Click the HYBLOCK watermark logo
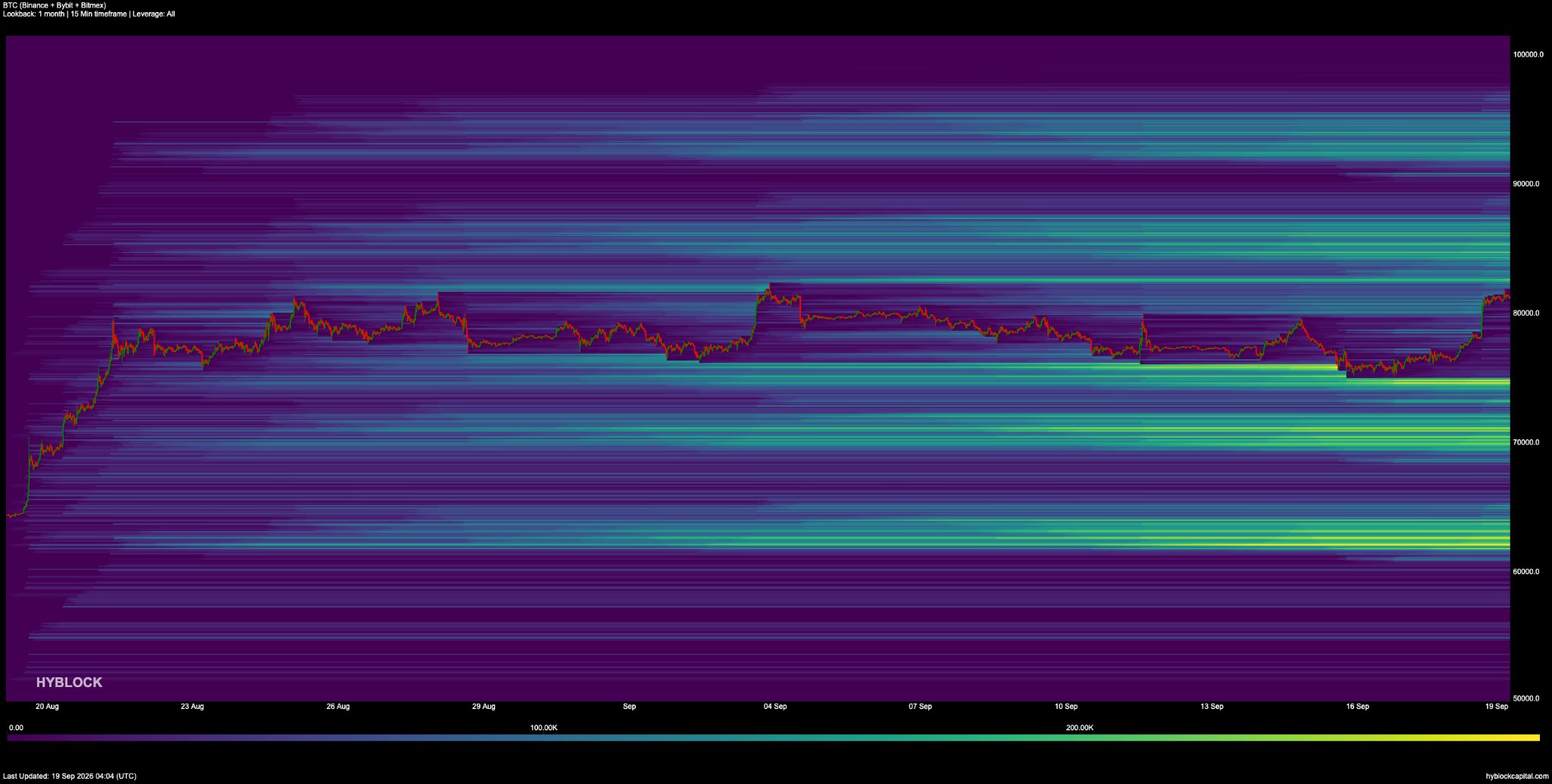 [69, 682]
